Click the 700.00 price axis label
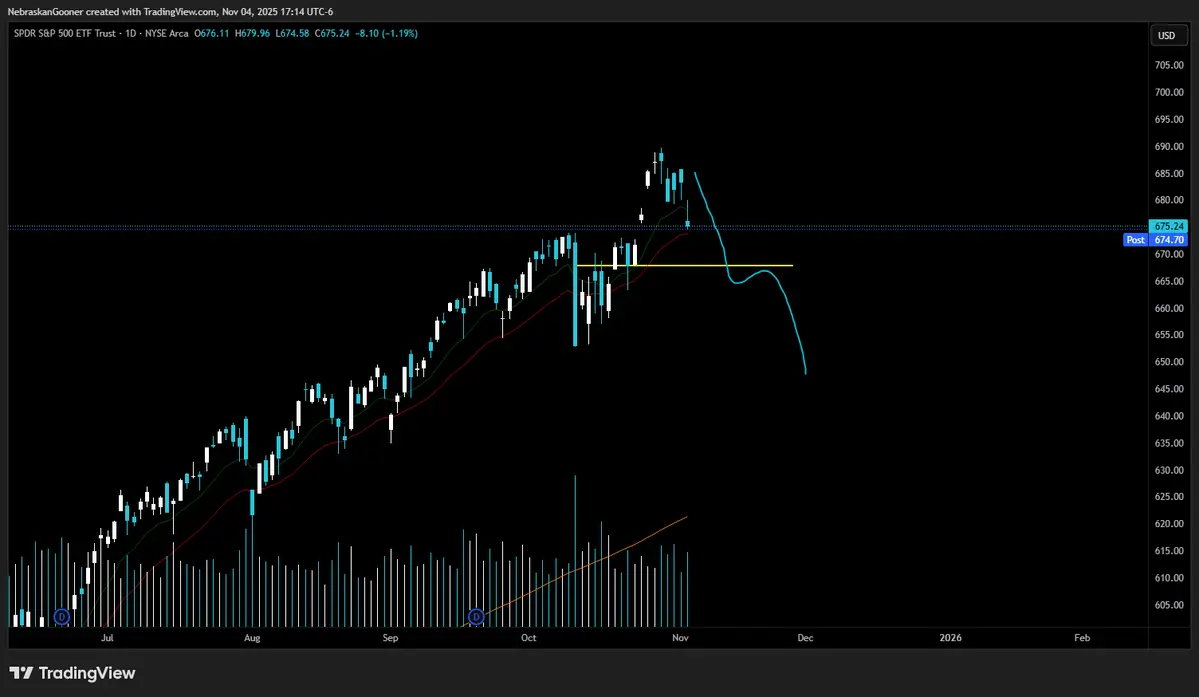 [x=1168, y=92]
